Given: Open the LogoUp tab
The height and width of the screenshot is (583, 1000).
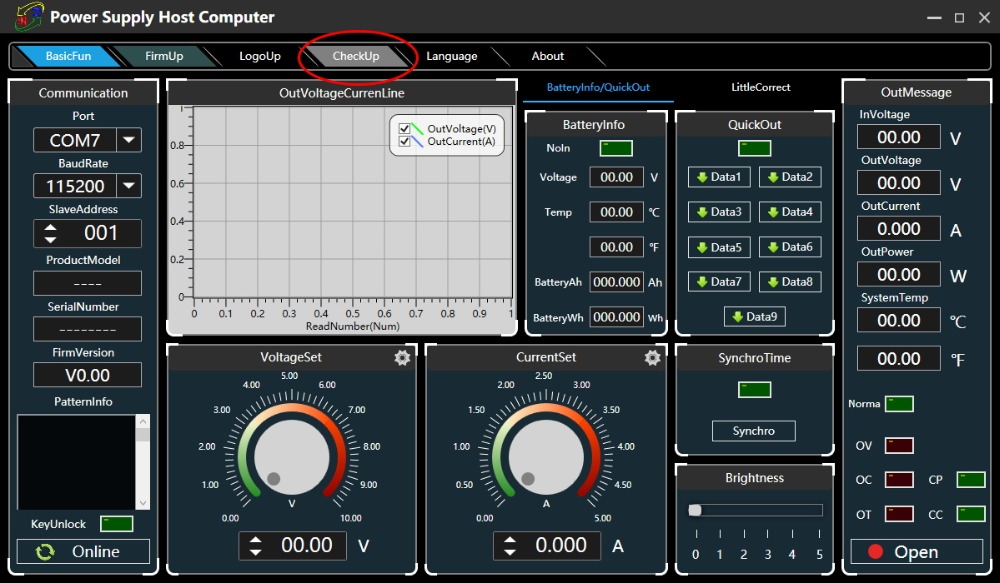Looking at the screenshot, I should pyautogui.click(x=260, y=56).
